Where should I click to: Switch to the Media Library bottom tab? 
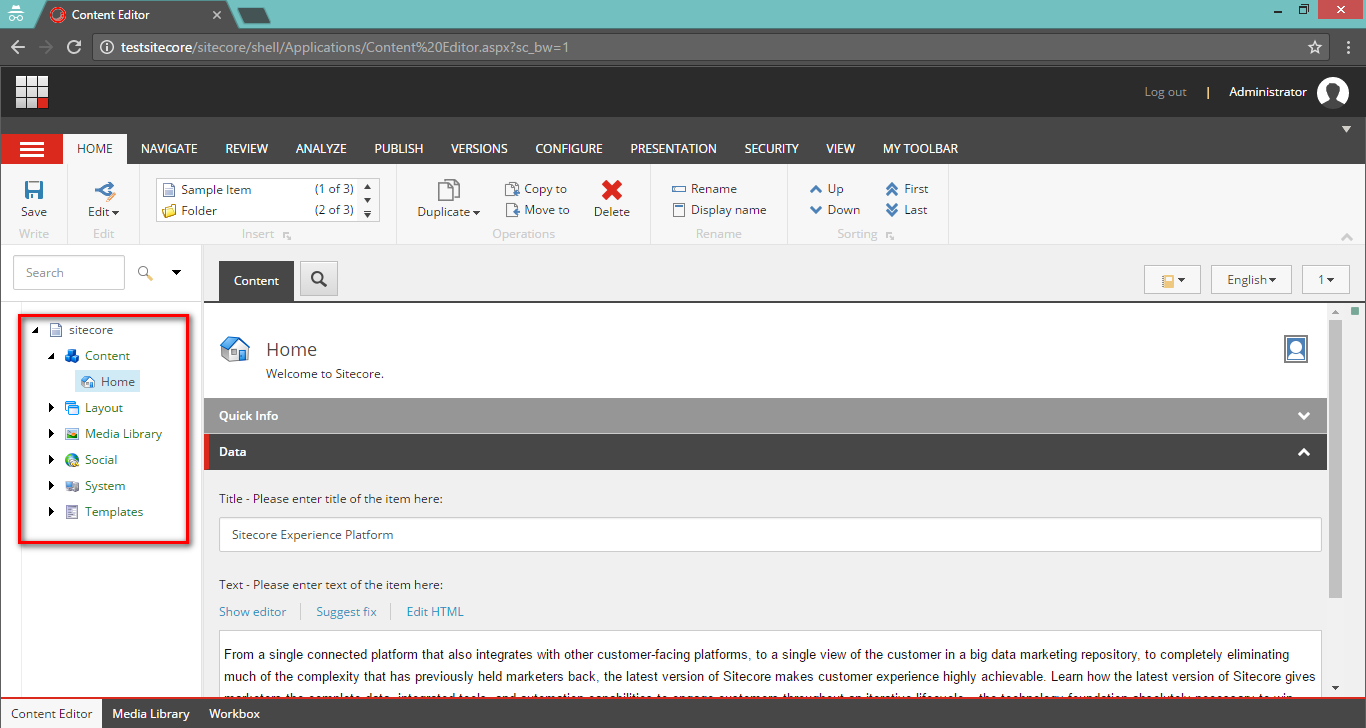coord(151,714)
